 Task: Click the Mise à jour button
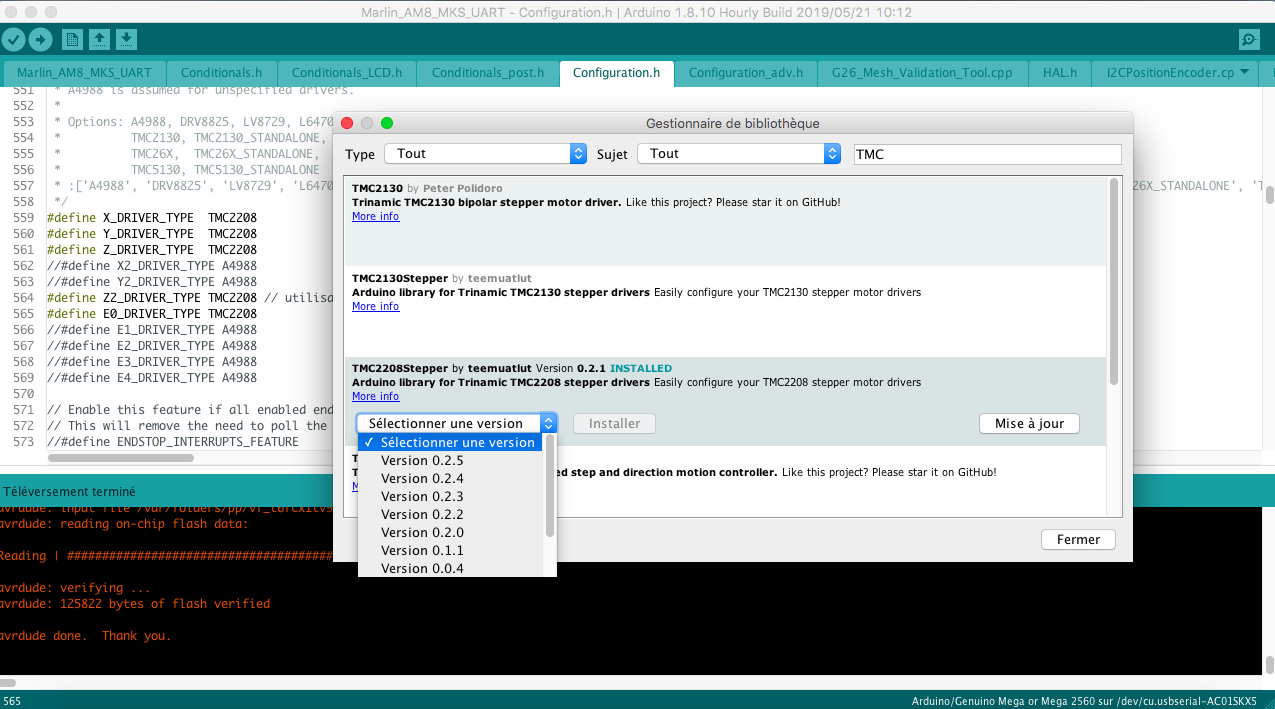[x=1029, y=424]
